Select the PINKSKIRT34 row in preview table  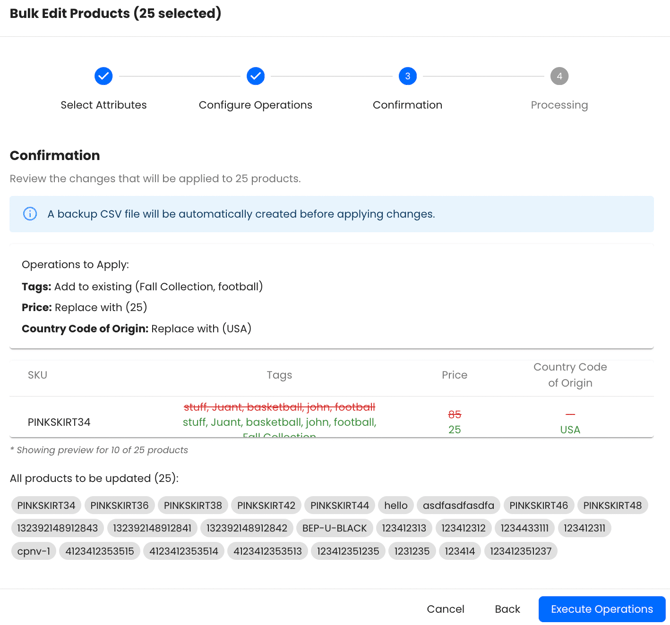pos(59,422)
